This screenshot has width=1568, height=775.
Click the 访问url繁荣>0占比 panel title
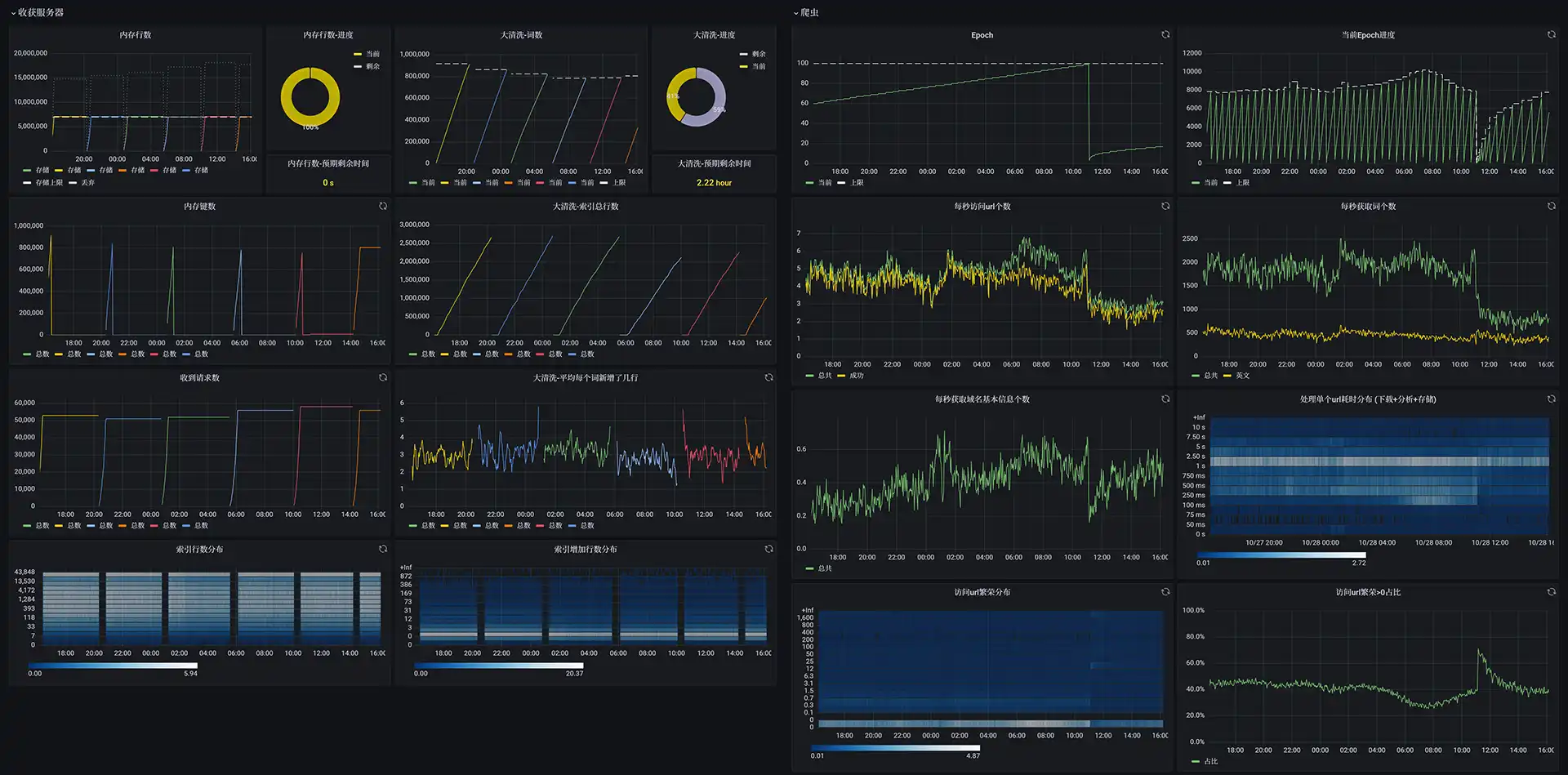1368,592
